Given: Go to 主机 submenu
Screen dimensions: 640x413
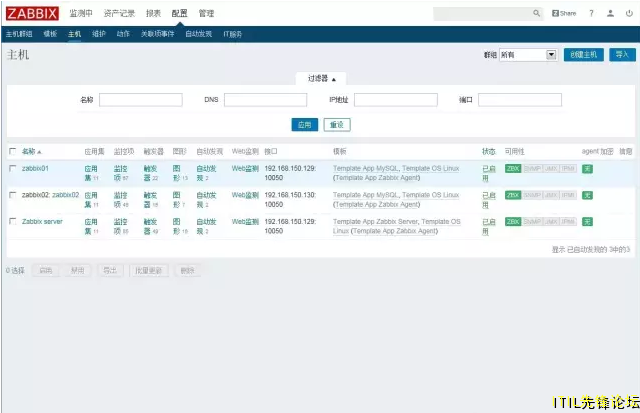Looking at the screenshot, I should 74,34.
